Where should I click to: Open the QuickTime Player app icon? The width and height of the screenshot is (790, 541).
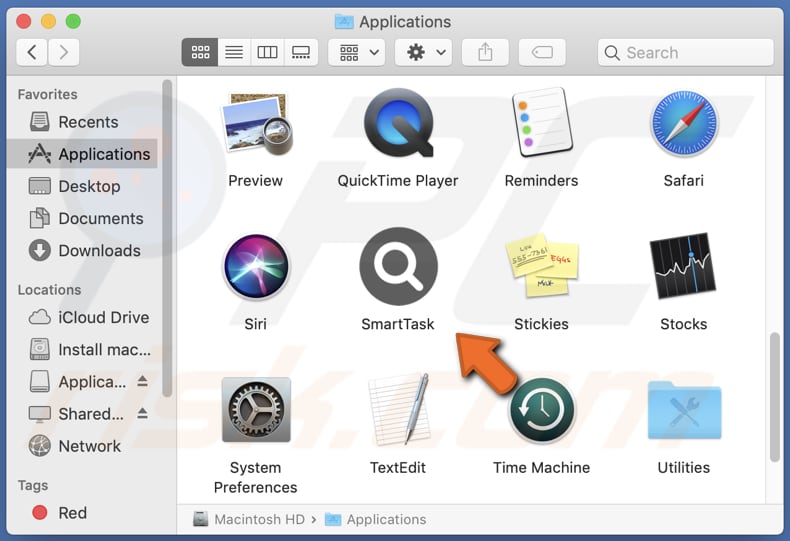point(398,123)
